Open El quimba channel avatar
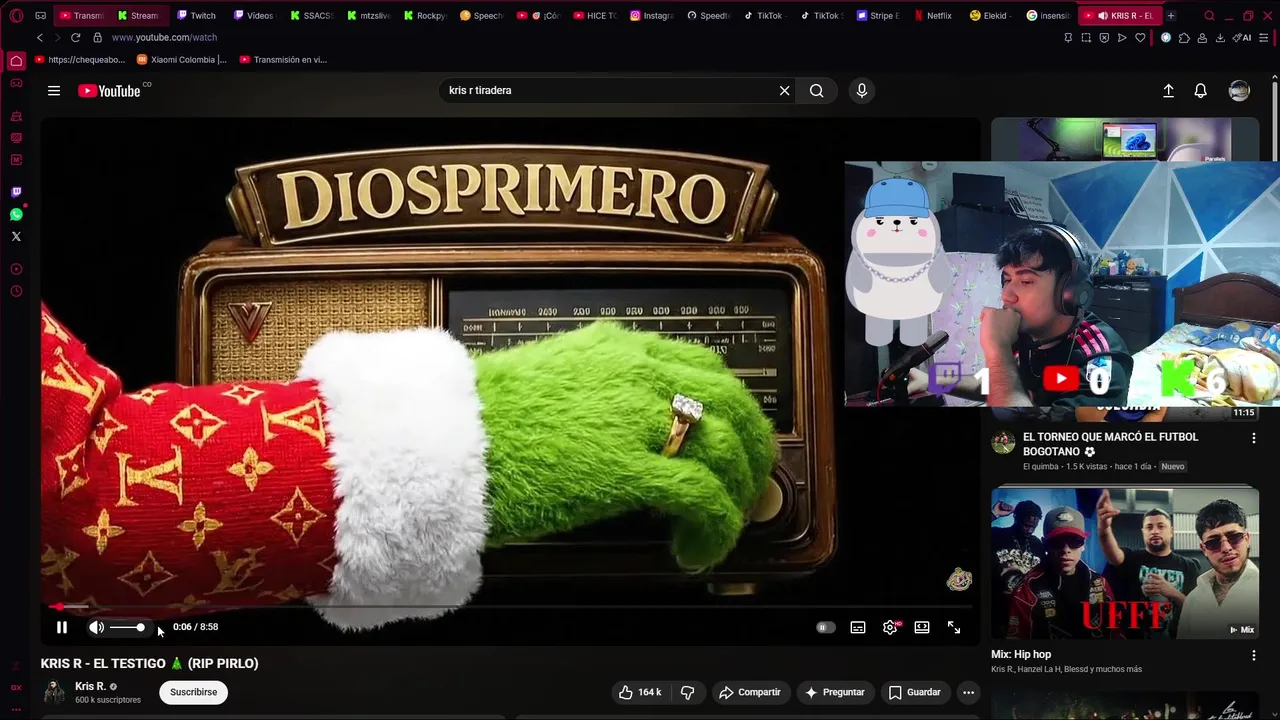Screen dimensions: 1280x720 point(1003,442)
